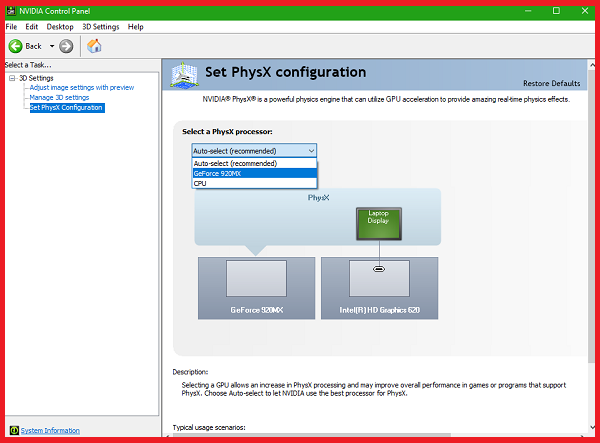The width and height of the screenshot is (600, 443).
Task: Click the display connector icon on Intel card
Action: (x=379, y=269)
